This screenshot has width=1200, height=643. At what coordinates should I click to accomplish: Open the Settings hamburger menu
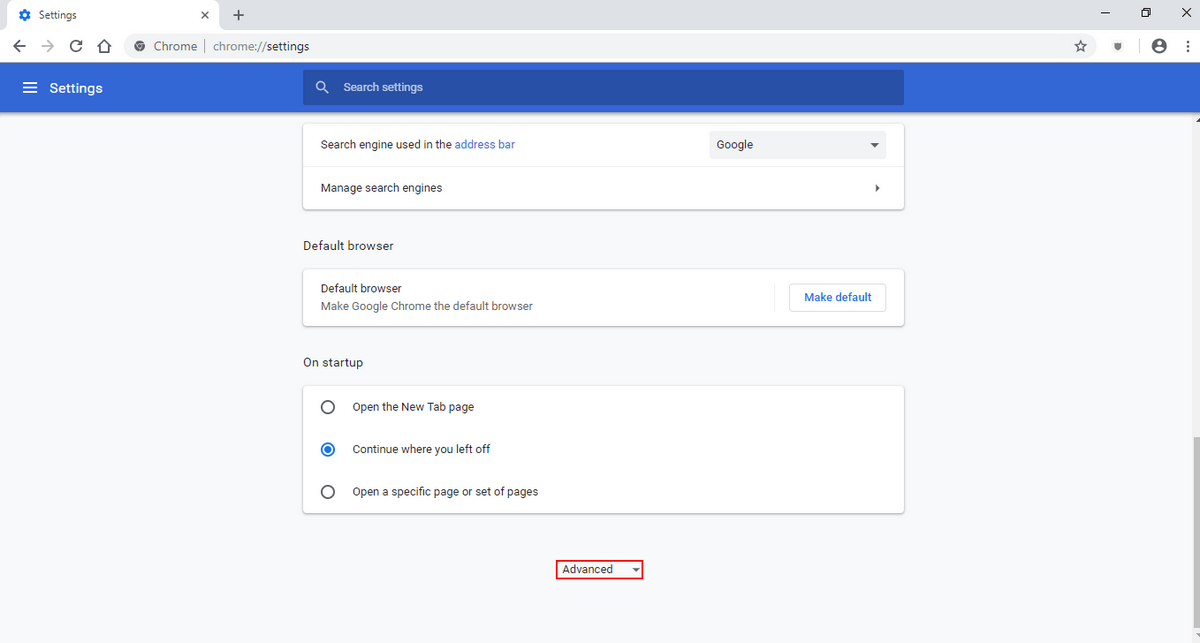(30, 88)
